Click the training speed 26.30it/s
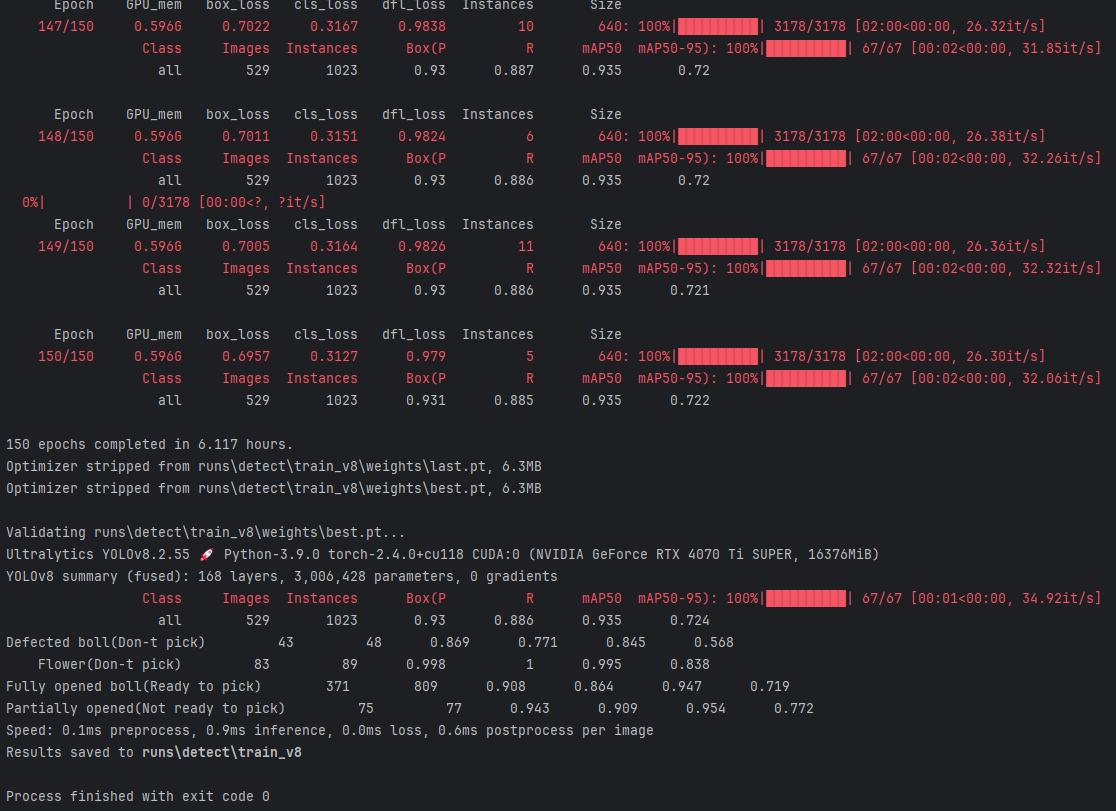 pyautogui.click(x=1001, y=357)
